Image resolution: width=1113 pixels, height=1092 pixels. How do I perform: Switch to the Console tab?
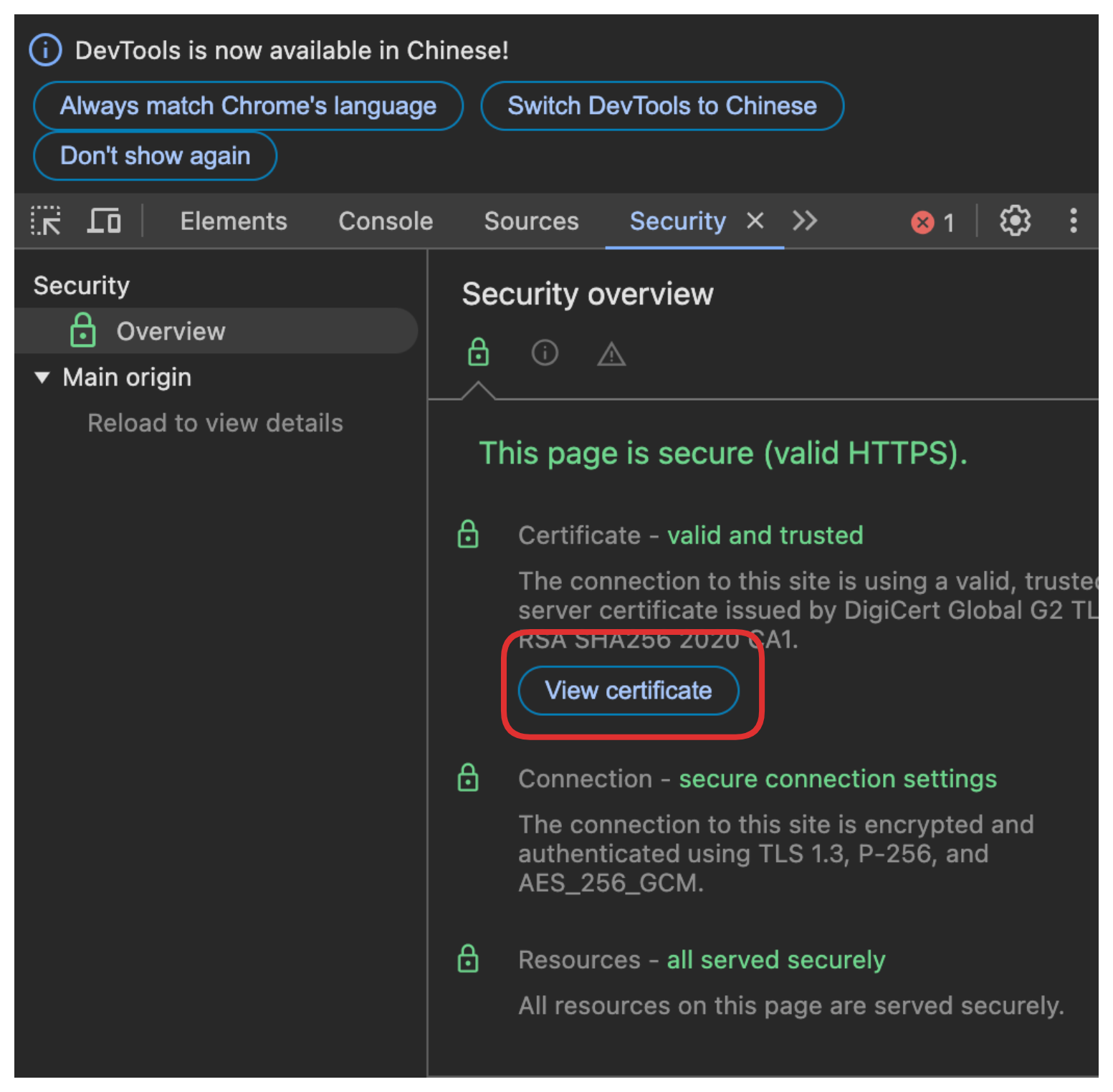(386, 221)
